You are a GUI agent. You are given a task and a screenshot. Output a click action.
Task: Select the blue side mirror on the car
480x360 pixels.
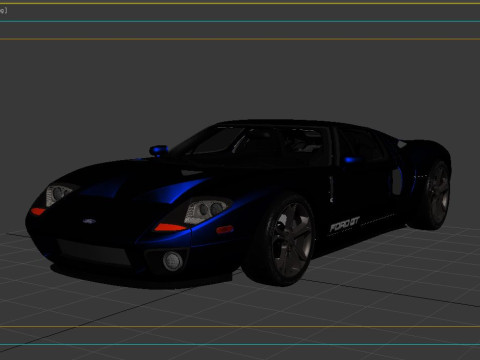pos(159,150)
